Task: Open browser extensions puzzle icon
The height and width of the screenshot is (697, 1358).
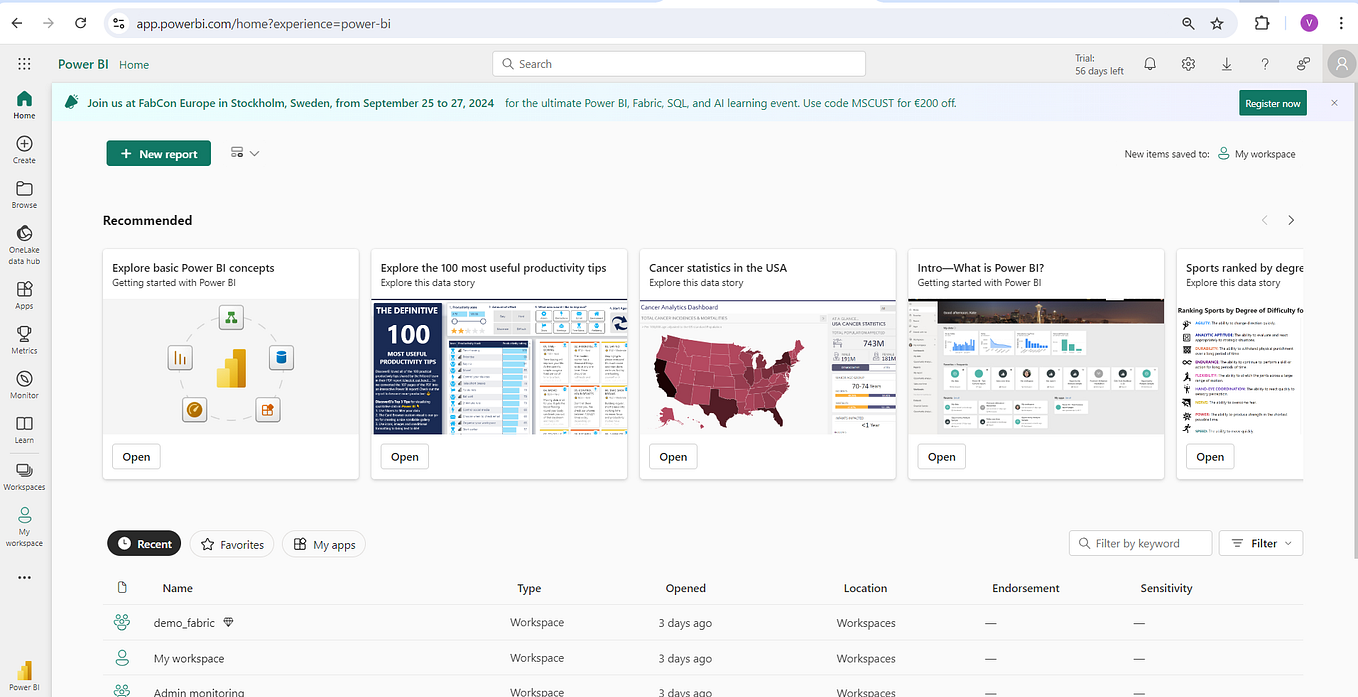Action: tap(1262, 23)
